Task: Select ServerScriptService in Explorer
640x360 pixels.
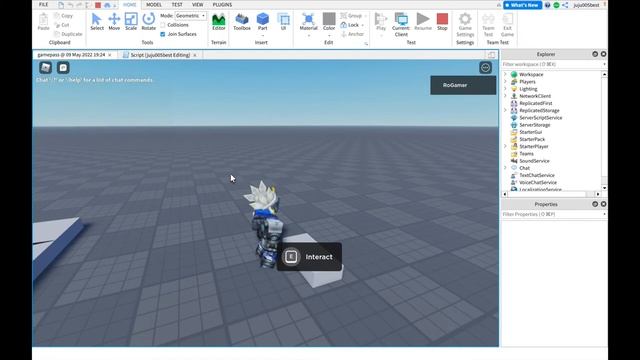Action: 540,118
